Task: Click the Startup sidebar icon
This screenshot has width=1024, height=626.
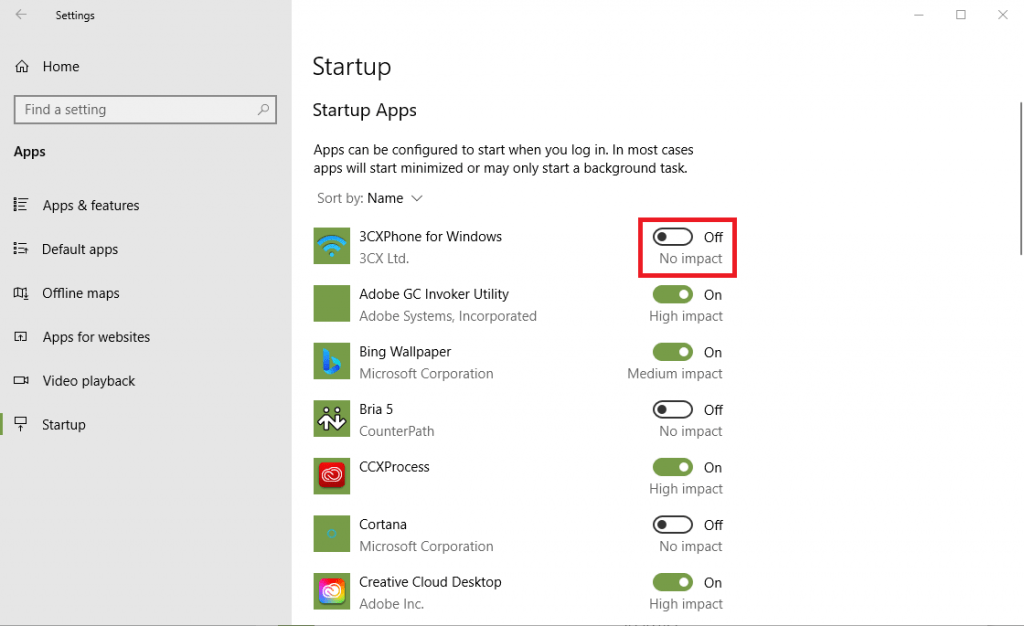Action: click(21, 424)
